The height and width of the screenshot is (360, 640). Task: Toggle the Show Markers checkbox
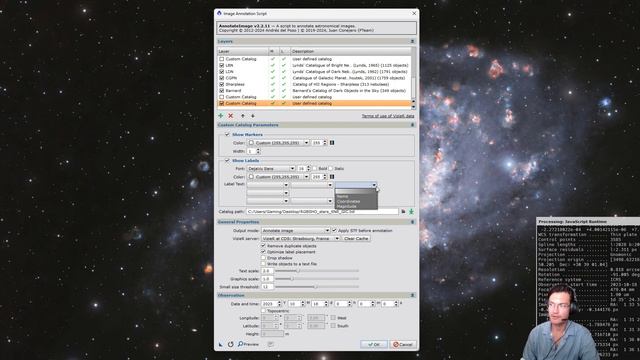(x=227, y=134)
